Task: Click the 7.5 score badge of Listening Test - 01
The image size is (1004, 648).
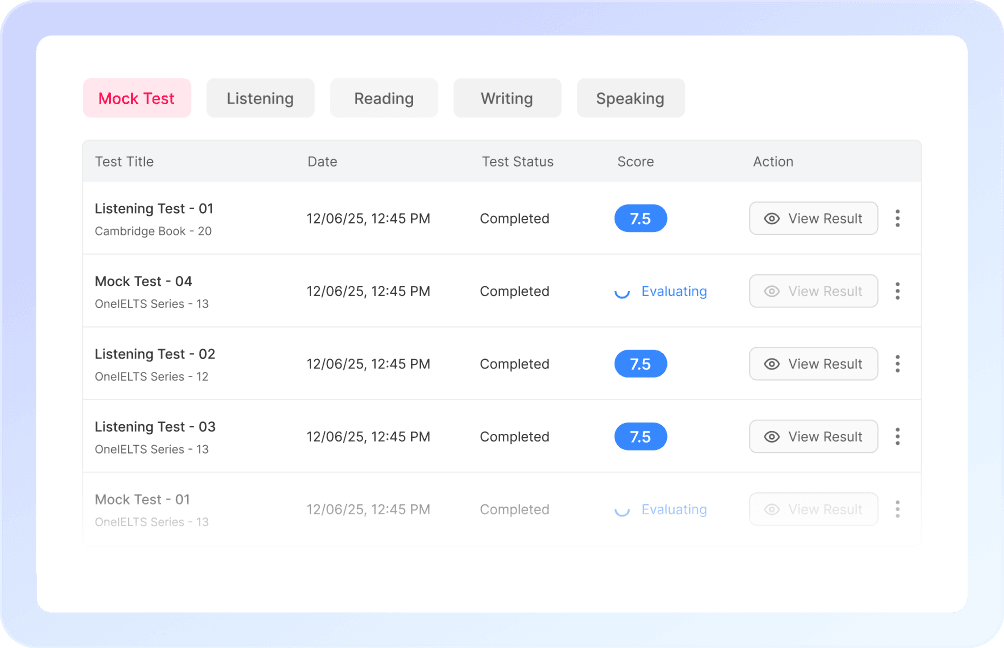Action: pos(640,218)
